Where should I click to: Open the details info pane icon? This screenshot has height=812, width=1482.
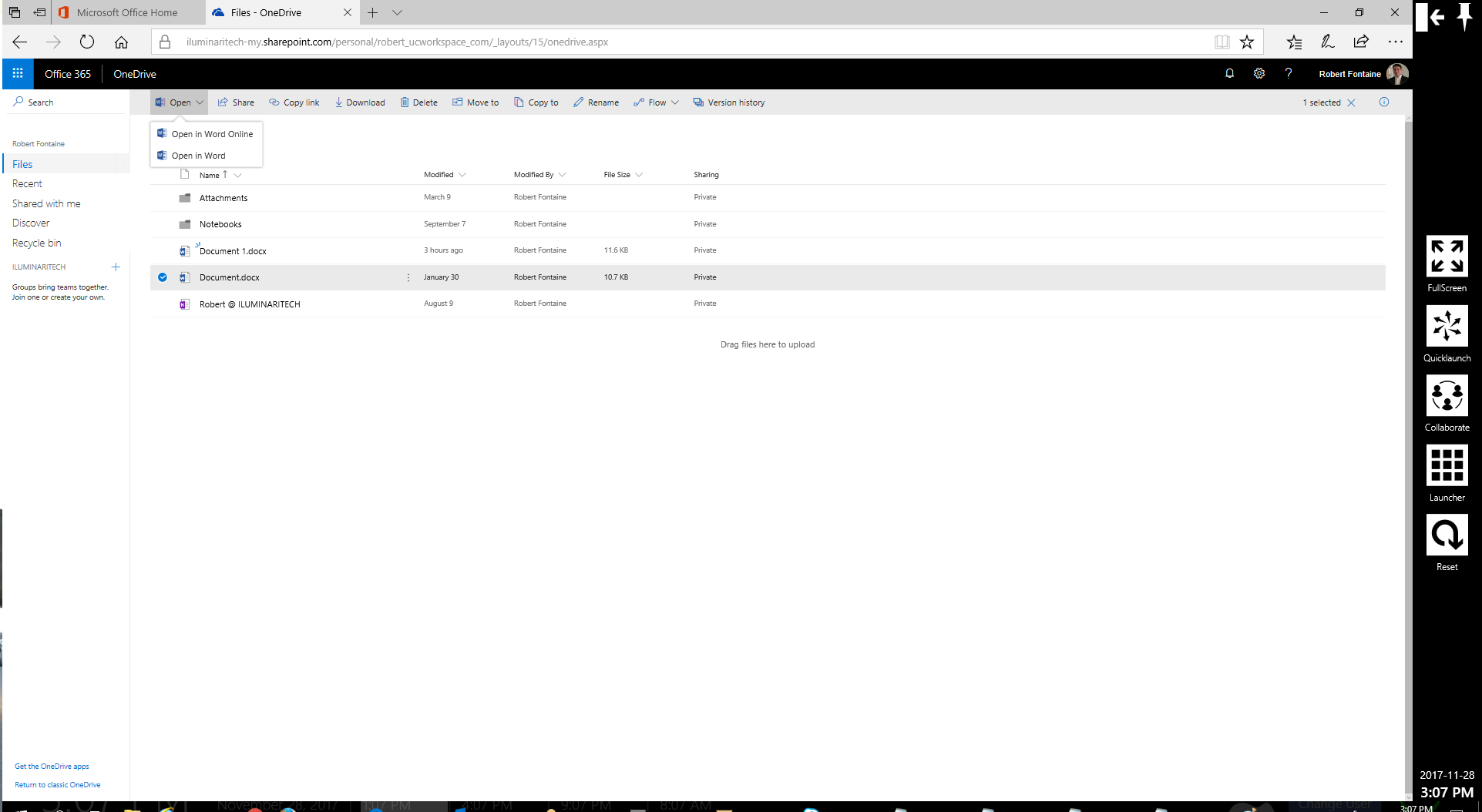(x=1384, y=102)
